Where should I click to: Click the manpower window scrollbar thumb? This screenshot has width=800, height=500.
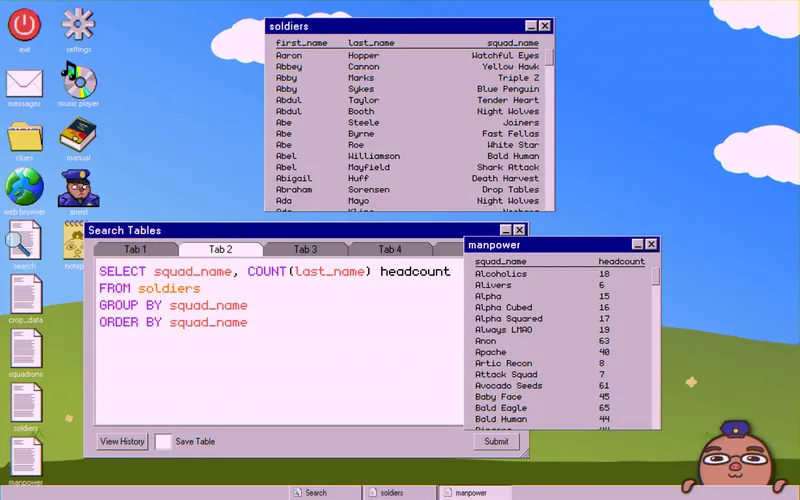click(x=655, y=276)
